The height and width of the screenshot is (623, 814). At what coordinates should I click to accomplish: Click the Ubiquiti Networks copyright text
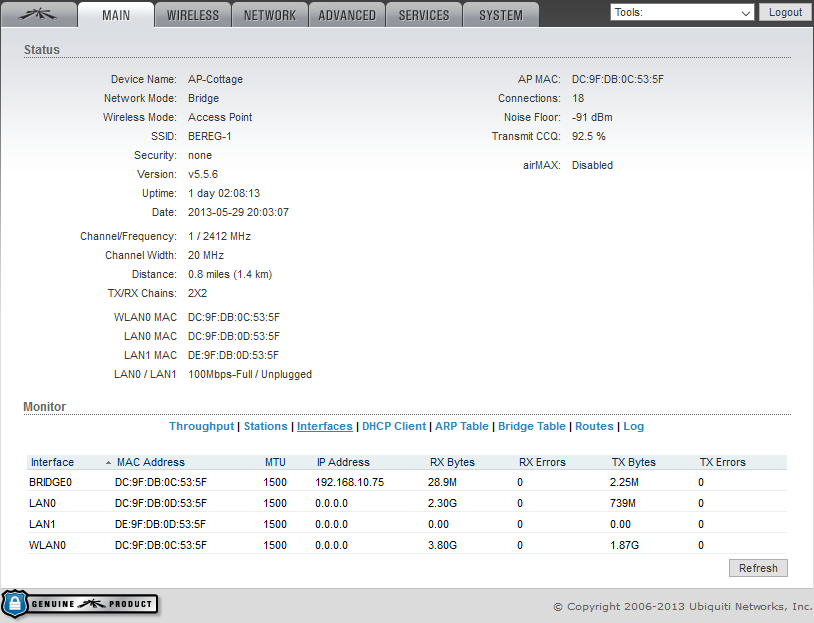coord(683,606)
